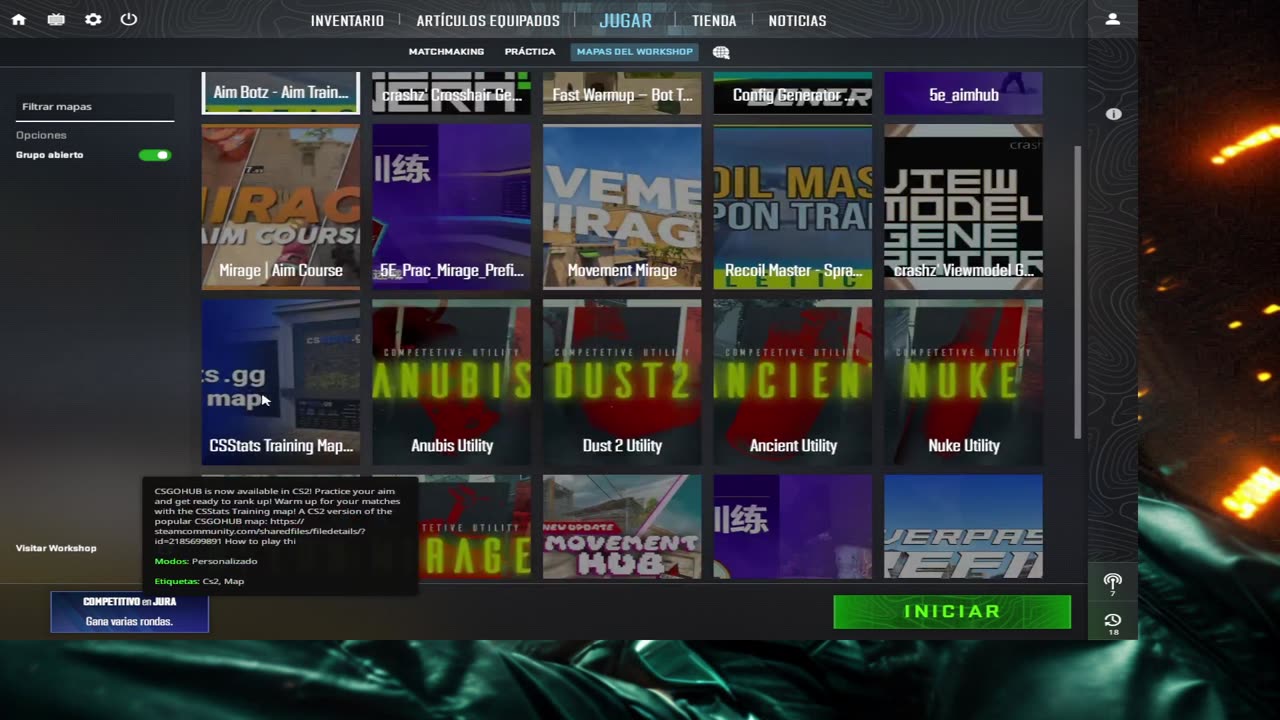Image resolution: width=1280 pixels, height=720 pixels.
Task: Open the INVENTARIO menu
Action: pos(347,21)
